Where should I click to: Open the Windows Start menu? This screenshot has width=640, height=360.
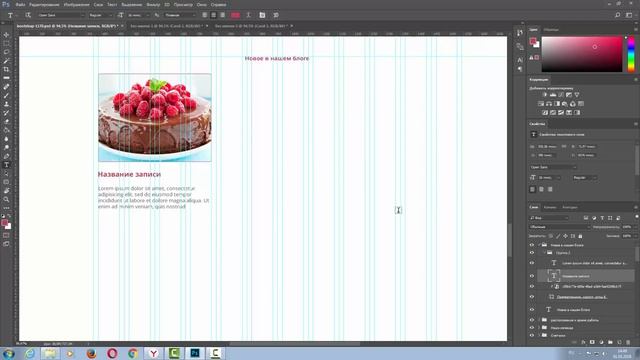point(9,353)
